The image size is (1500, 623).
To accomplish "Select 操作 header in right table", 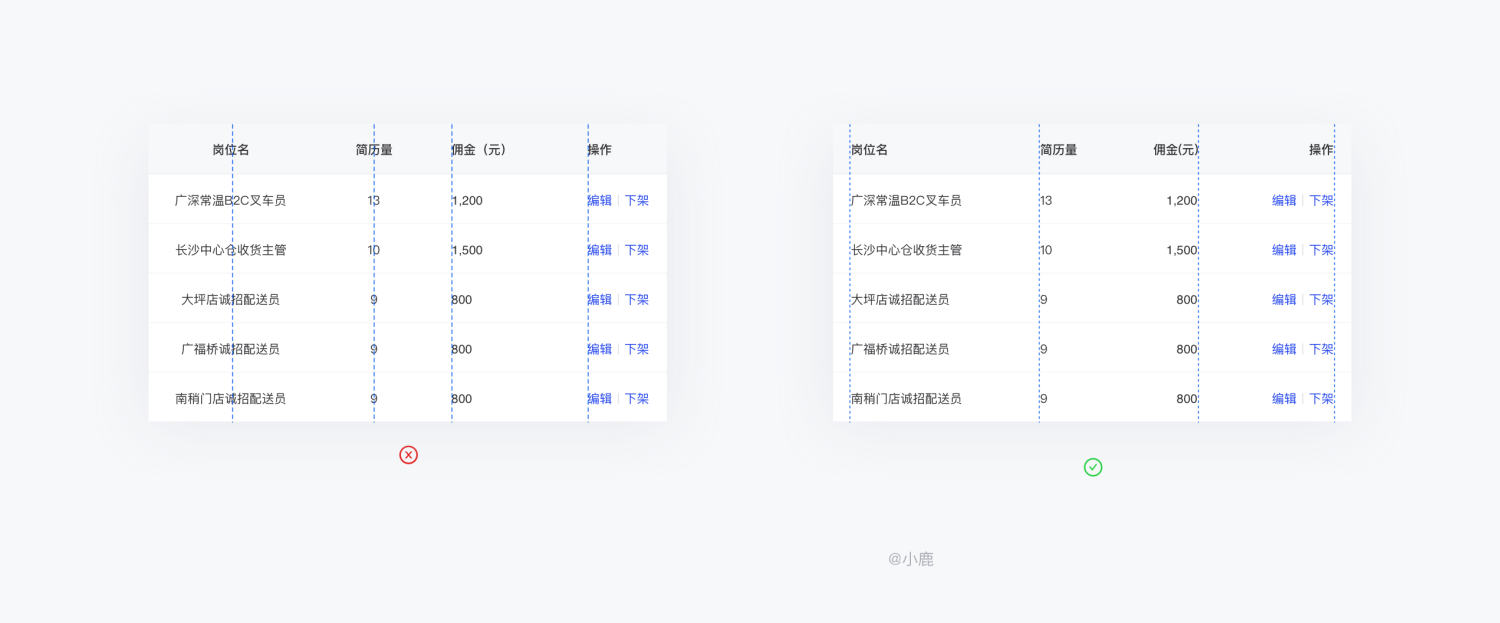I will coord(1322,150).
